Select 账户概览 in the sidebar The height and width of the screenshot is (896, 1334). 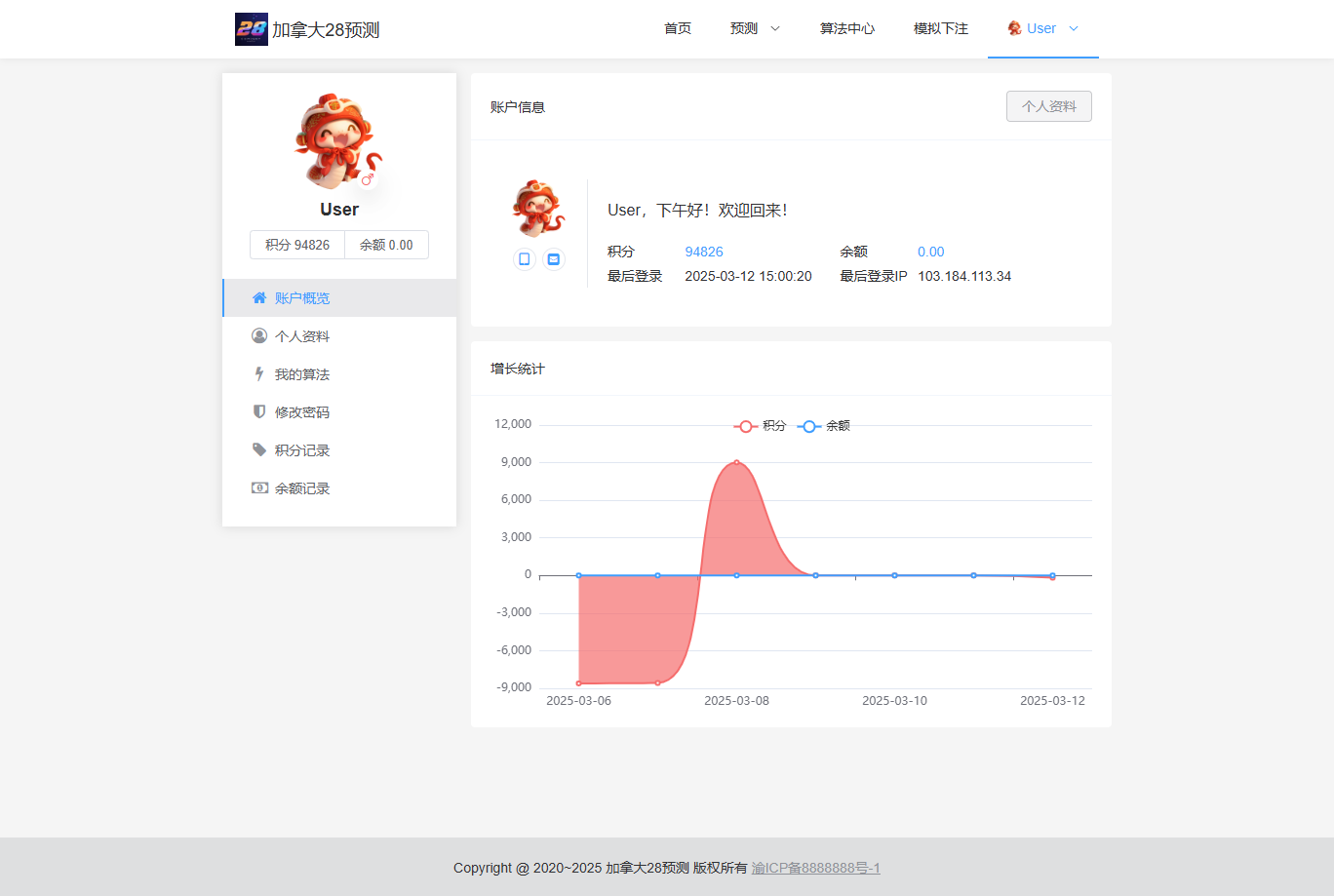pos(339,297)
